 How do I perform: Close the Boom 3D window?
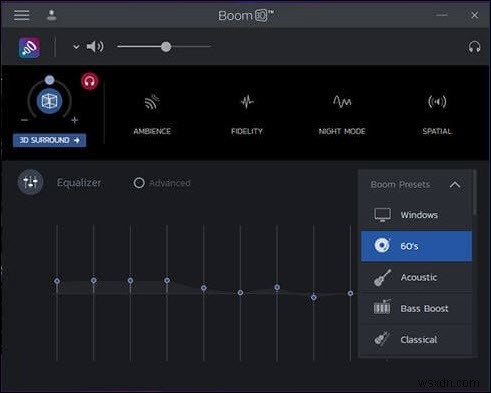(475, 15)
